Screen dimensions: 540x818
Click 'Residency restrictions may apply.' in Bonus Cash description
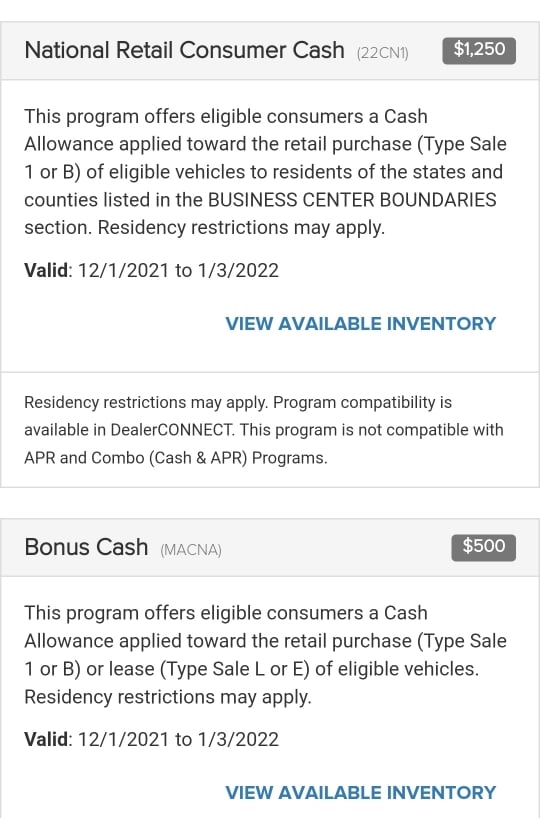[x=168, y=697]
